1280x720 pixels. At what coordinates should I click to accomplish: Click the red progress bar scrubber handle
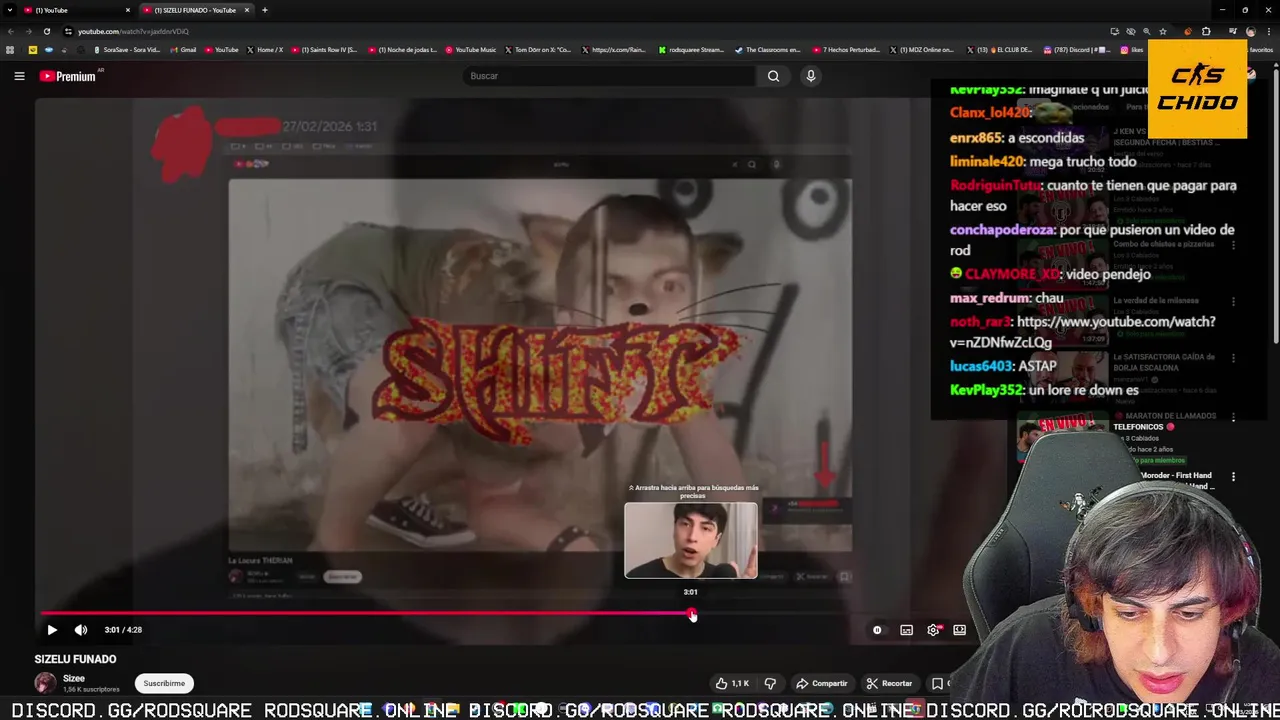(x=692, y=614)
